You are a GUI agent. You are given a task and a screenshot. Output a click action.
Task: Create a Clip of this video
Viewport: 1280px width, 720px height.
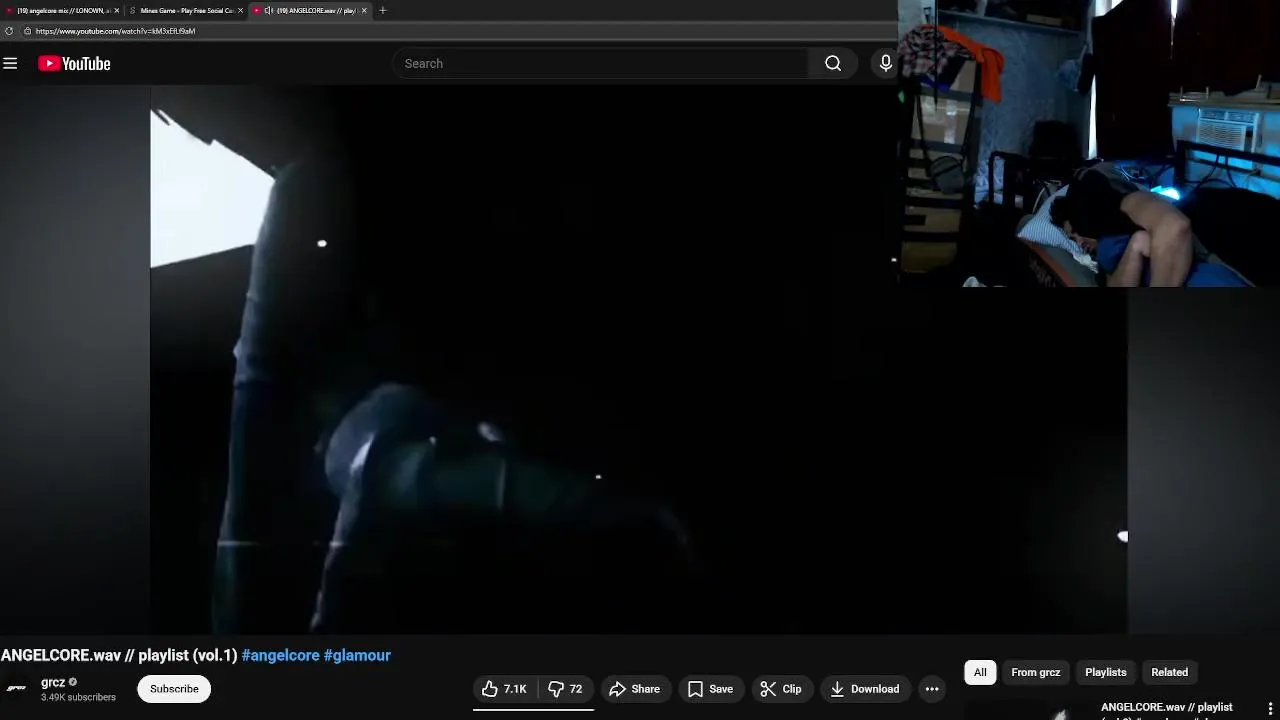(781, 689)
